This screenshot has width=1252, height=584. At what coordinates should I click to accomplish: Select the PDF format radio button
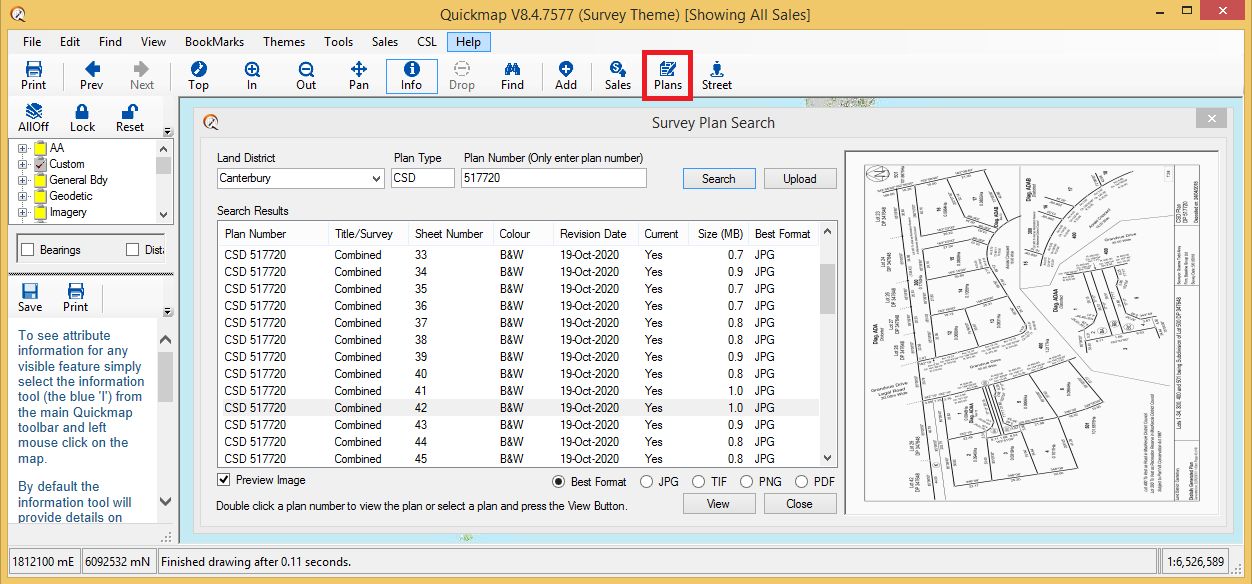pyautogui.click(x=801, y=482)
